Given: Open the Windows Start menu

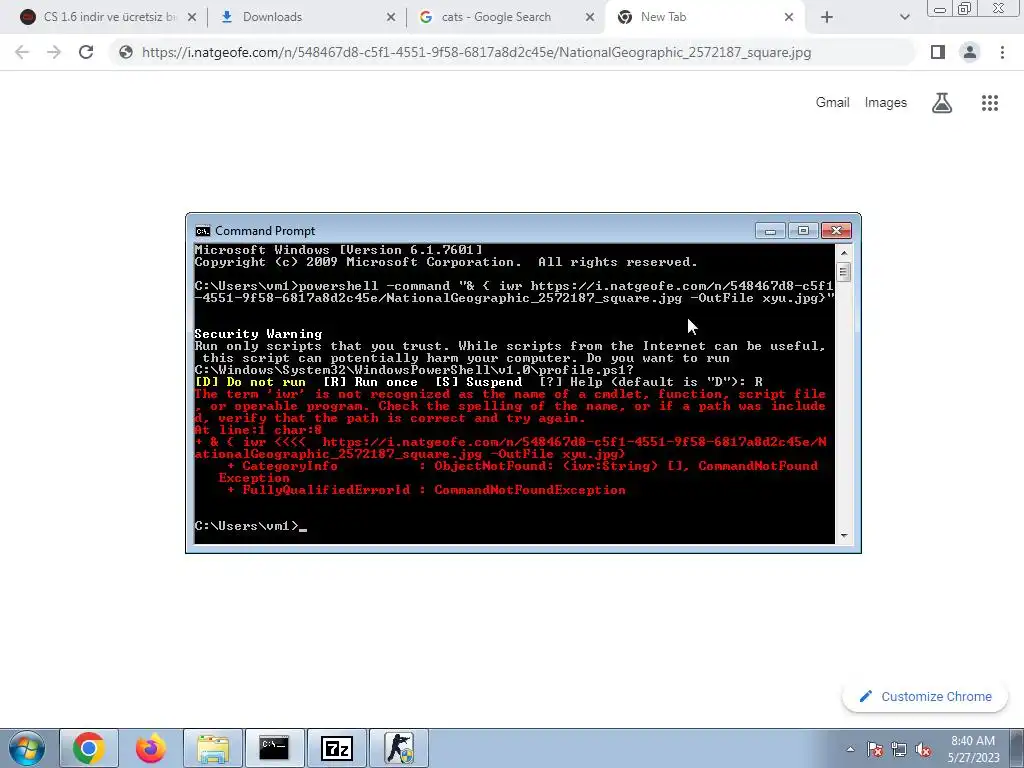Looking at the screenshot, I should click(26, 748).
